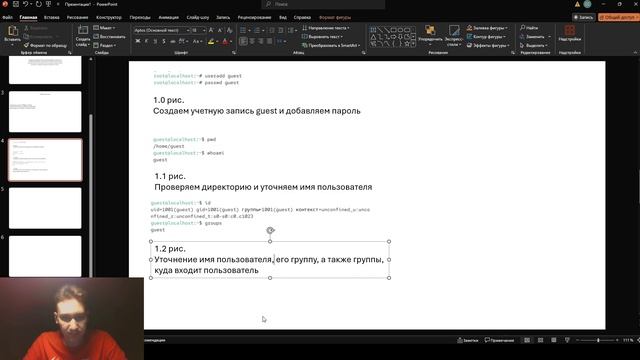640x360 pixels.
Task: Click the red font color swatch
Action: (x=225, y=42)
